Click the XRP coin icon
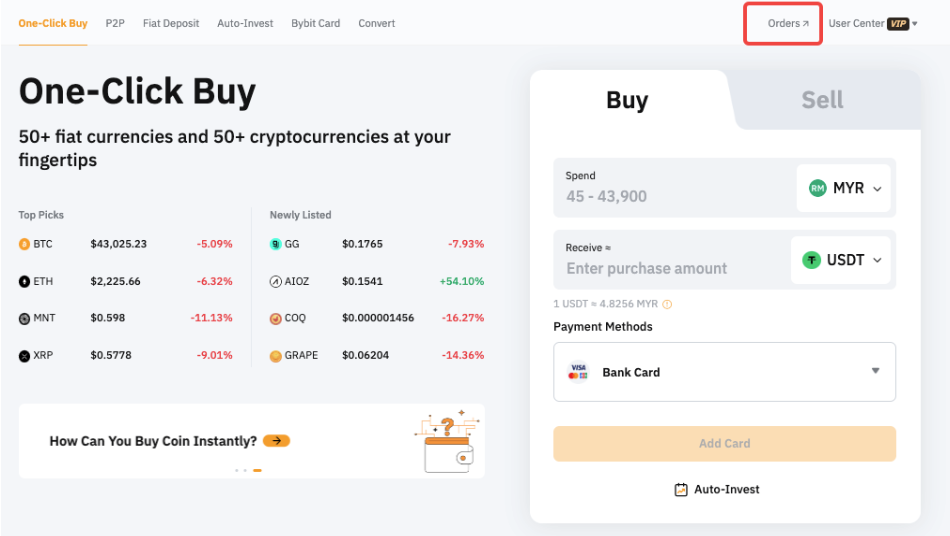 click(x=24, y=356)
